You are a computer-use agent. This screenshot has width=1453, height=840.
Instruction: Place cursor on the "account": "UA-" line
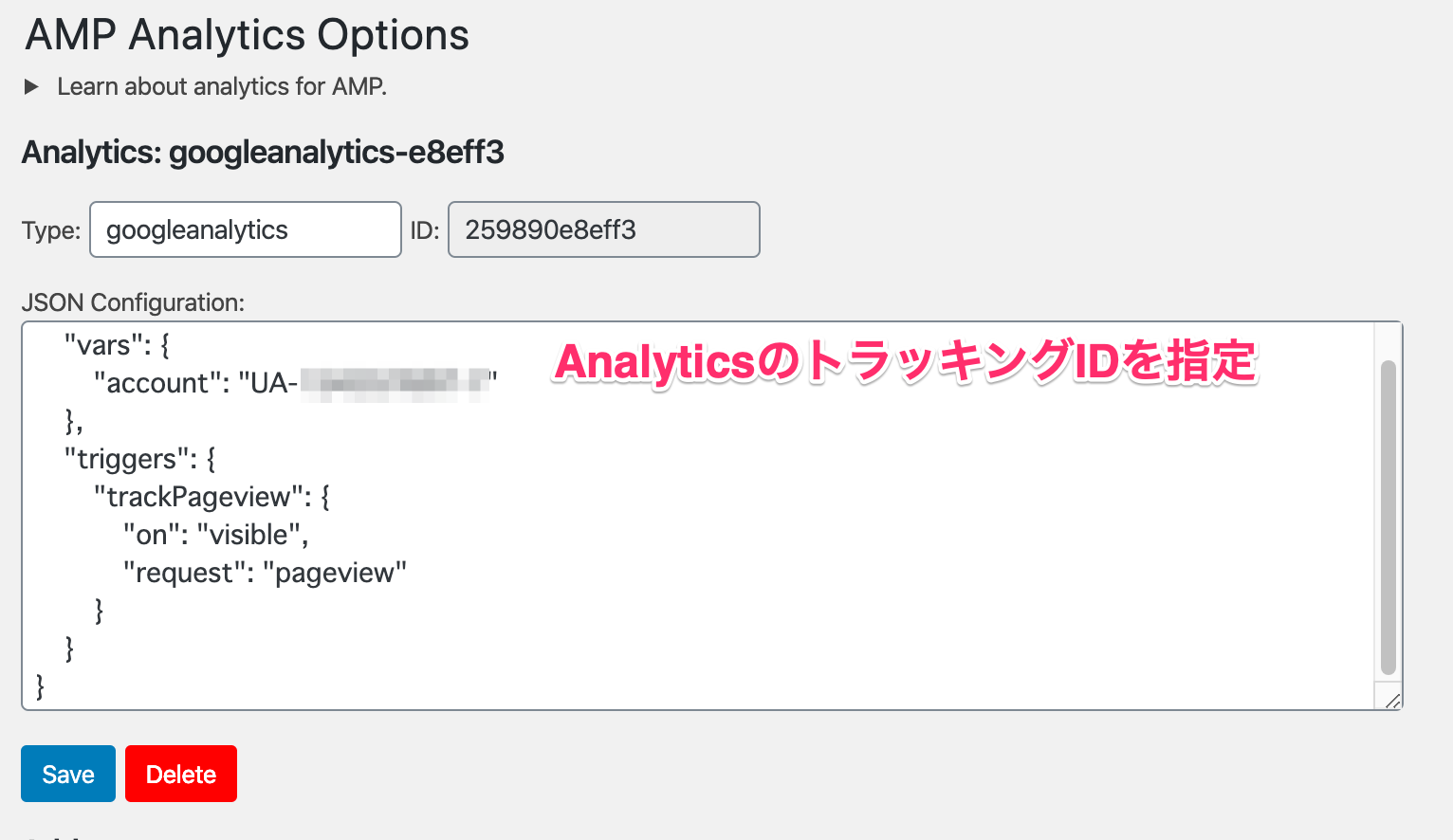tap(295, 383)
